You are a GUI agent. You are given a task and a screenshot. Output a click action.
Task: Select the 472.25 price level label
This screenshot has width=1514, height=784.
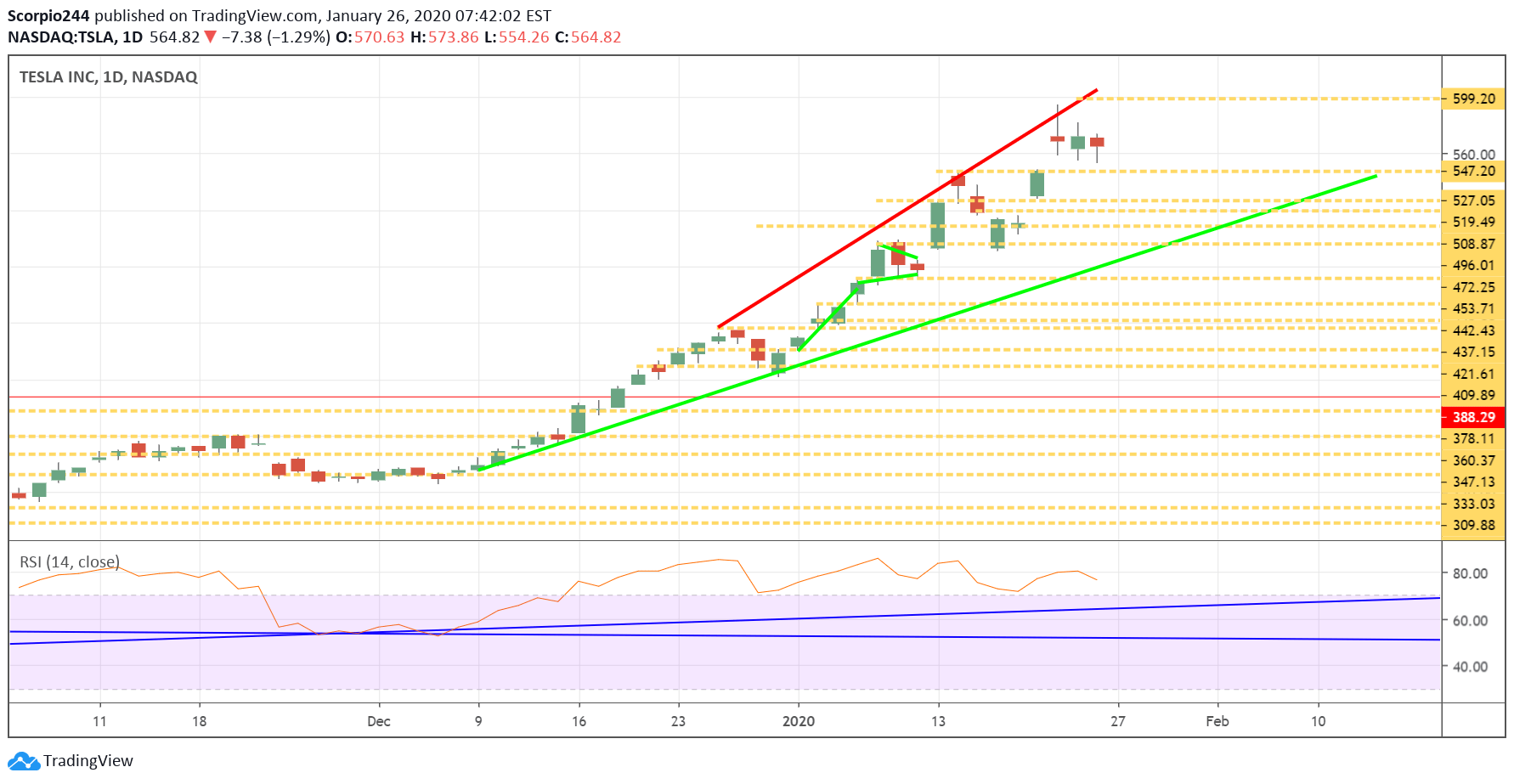tap(1473, 287)
